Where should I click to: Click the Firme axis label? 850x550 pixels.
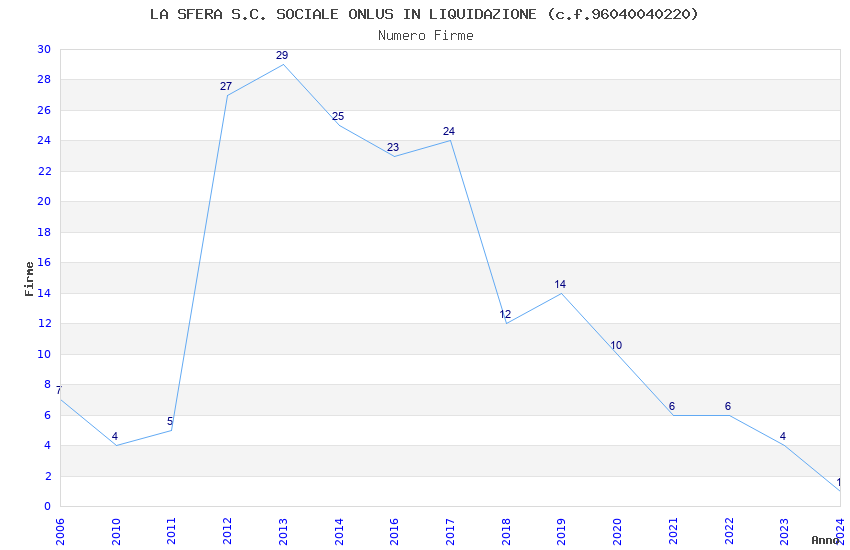[x=29, y=279]
